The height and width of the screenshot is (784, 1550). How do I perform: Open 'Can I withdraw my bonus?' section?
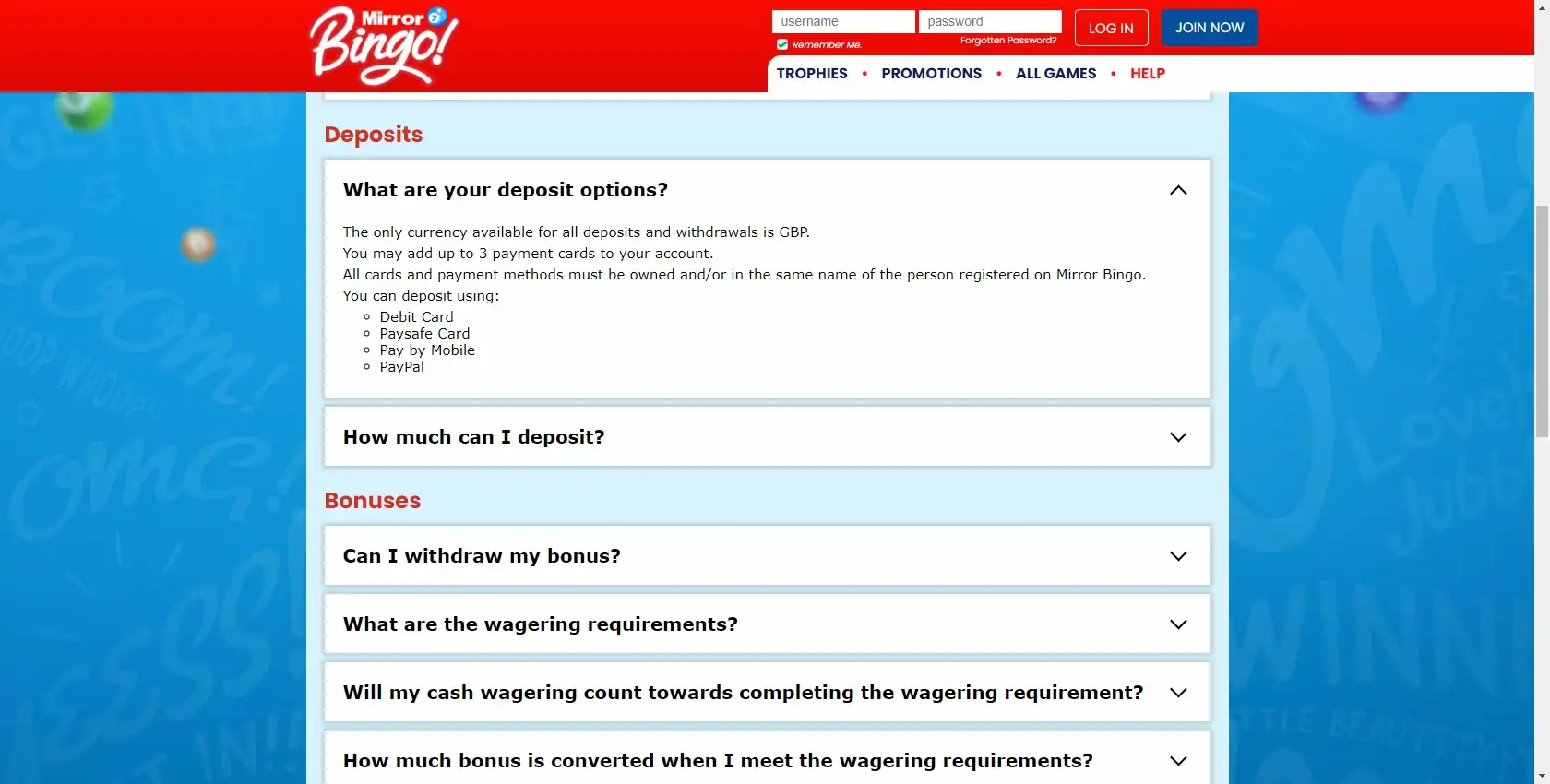(482, 556)
